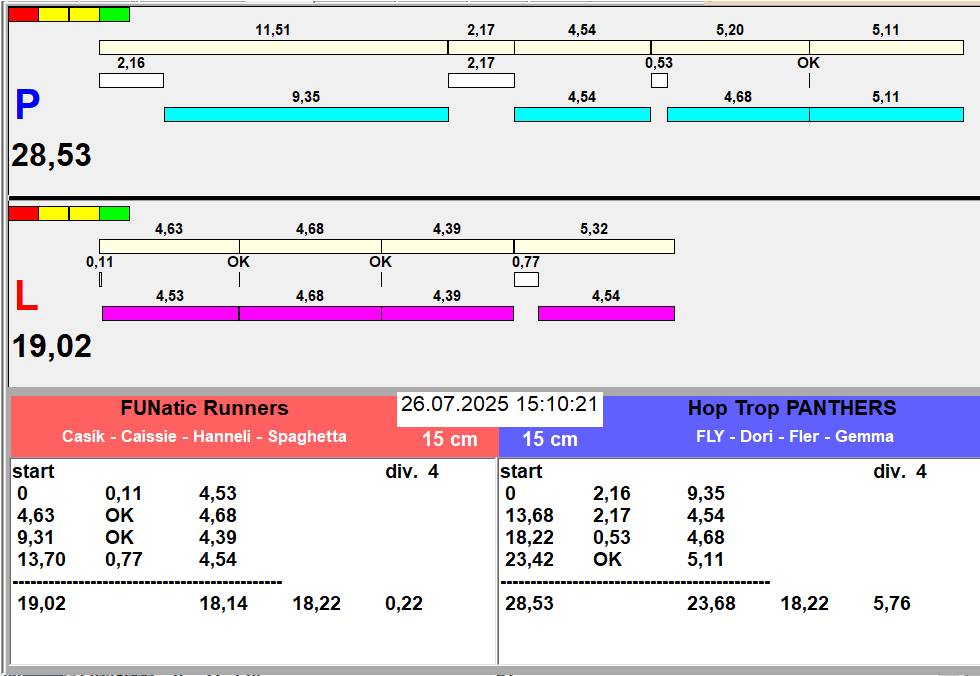Click the 0,11 cell in left table
Viewport: 980px width, 676px height.
point(124,494)
